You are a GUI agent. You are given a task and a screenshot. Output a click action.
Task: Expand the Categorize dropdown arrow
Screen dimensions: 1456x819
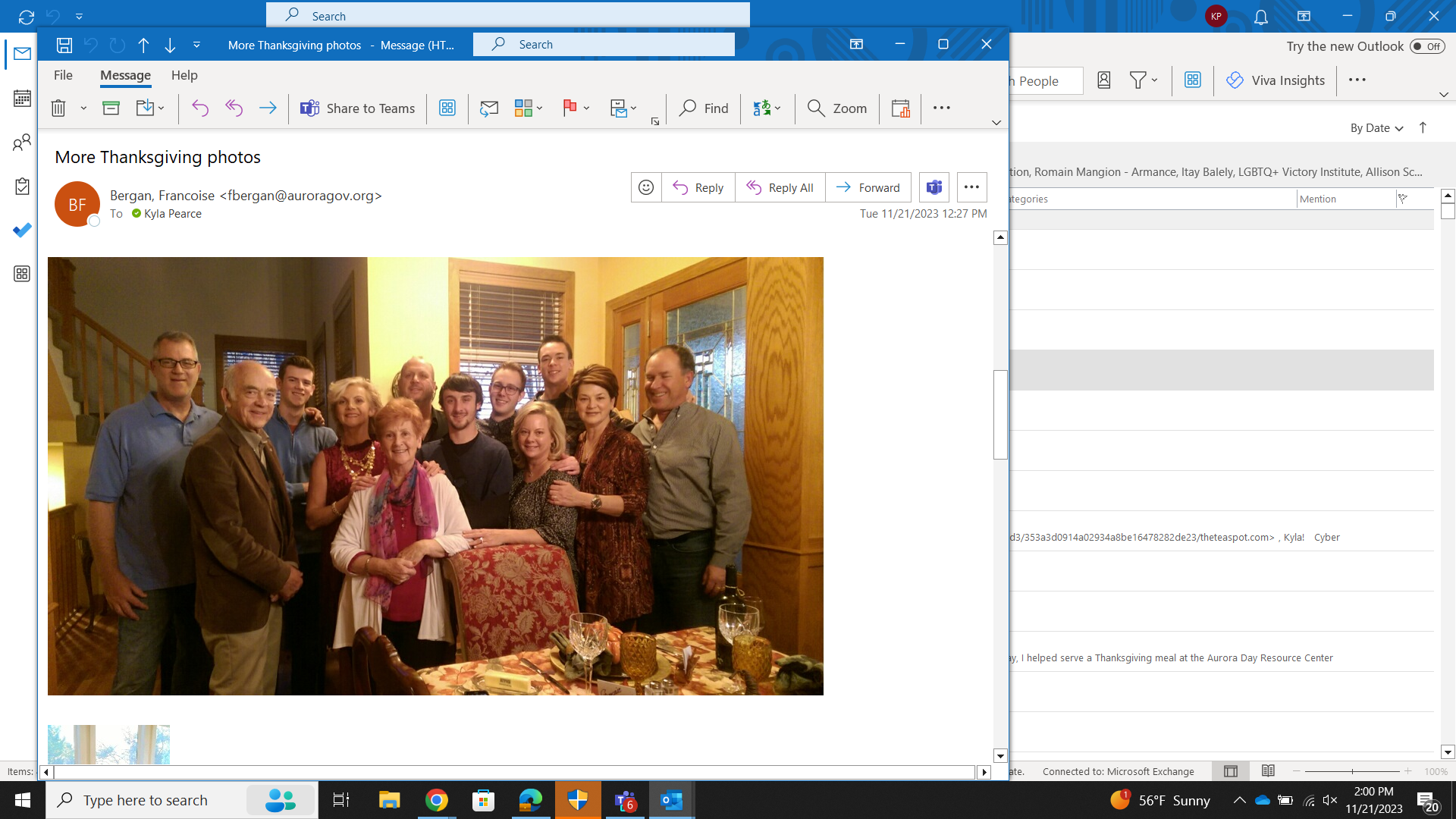coord(540,108)
